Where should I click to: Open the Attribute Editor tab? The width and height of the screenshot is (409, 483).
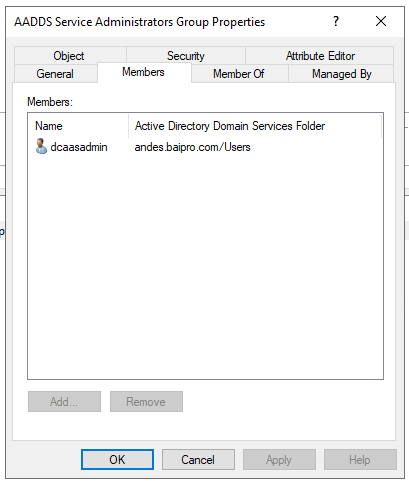coord(320,56)
